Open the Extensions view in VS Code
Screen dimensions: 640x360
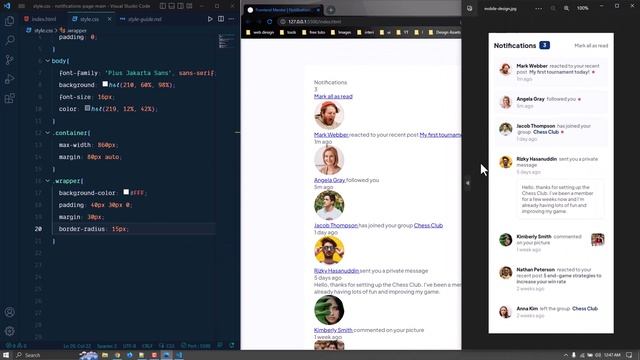click(9, 98)
